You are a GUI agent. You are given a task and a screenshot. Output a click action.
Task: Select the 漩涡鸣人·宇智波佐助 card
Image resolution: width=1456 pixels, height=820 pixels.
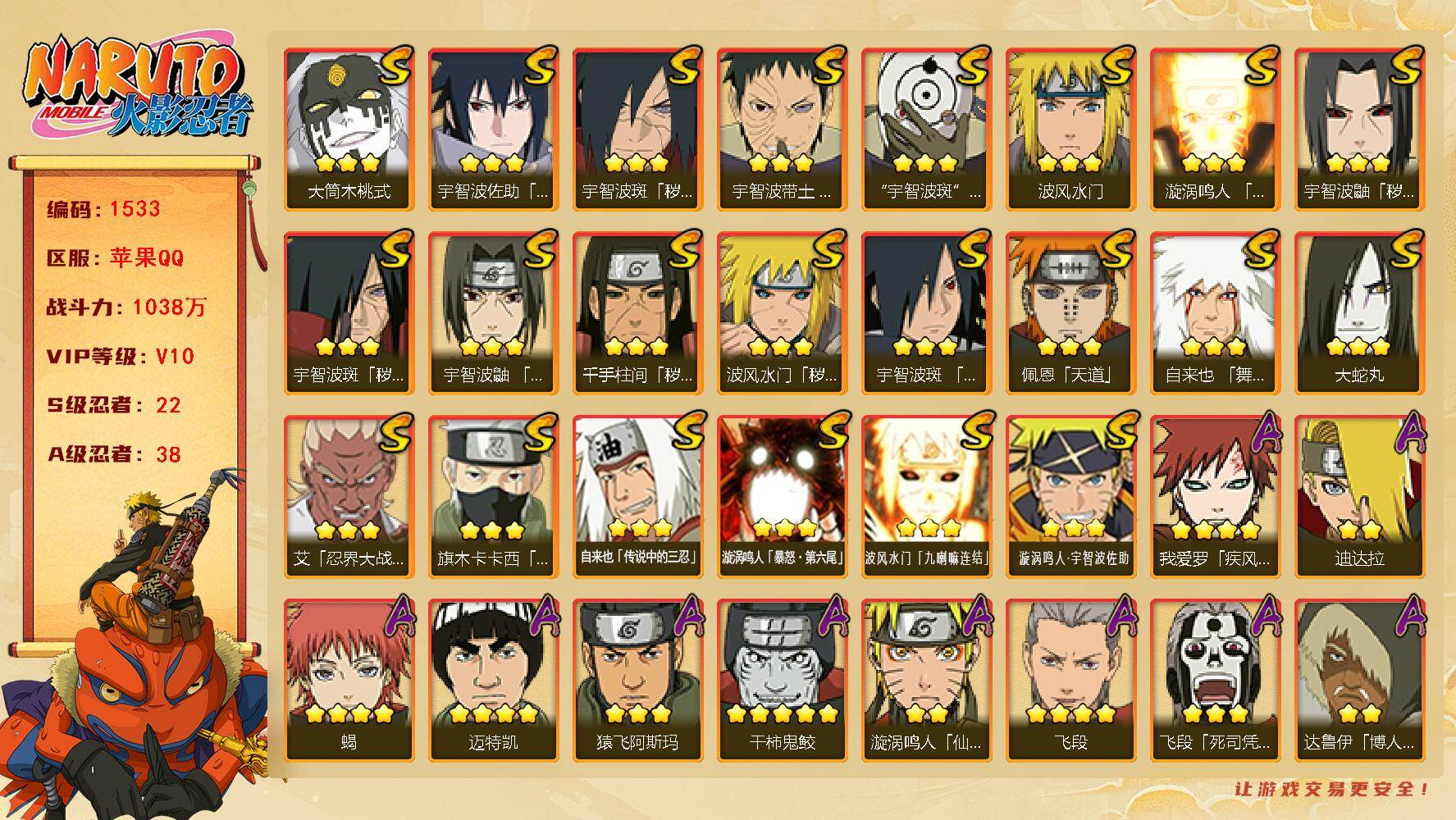pos(1070,497)
